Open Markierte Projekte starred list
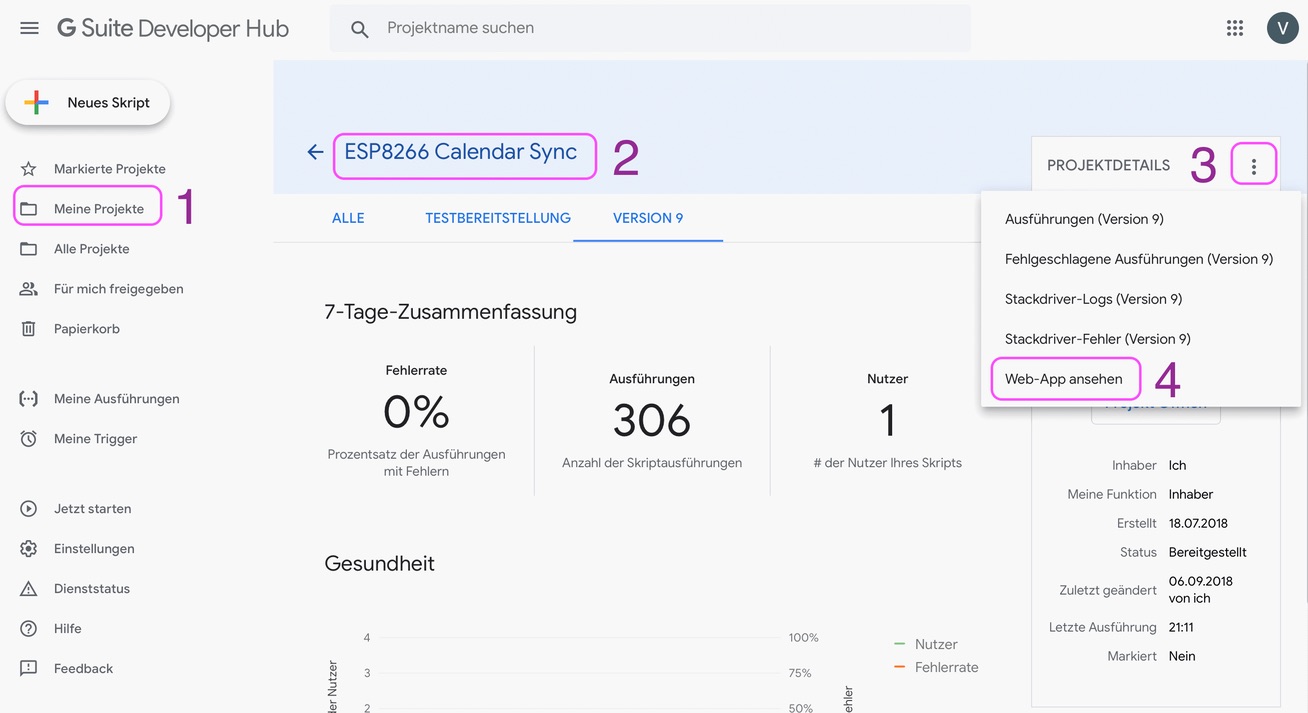Image resolution: width=1308 pixels, height=713 pixels. click(x=109, y=169)
